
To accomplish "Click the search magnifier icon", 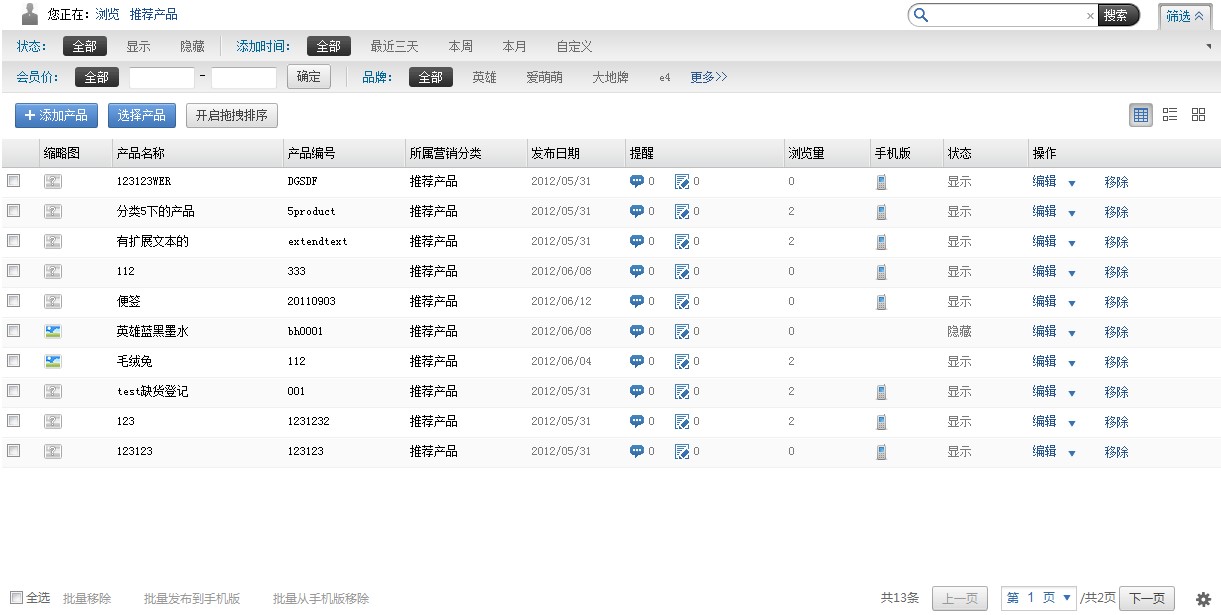I will click(921, 15).
